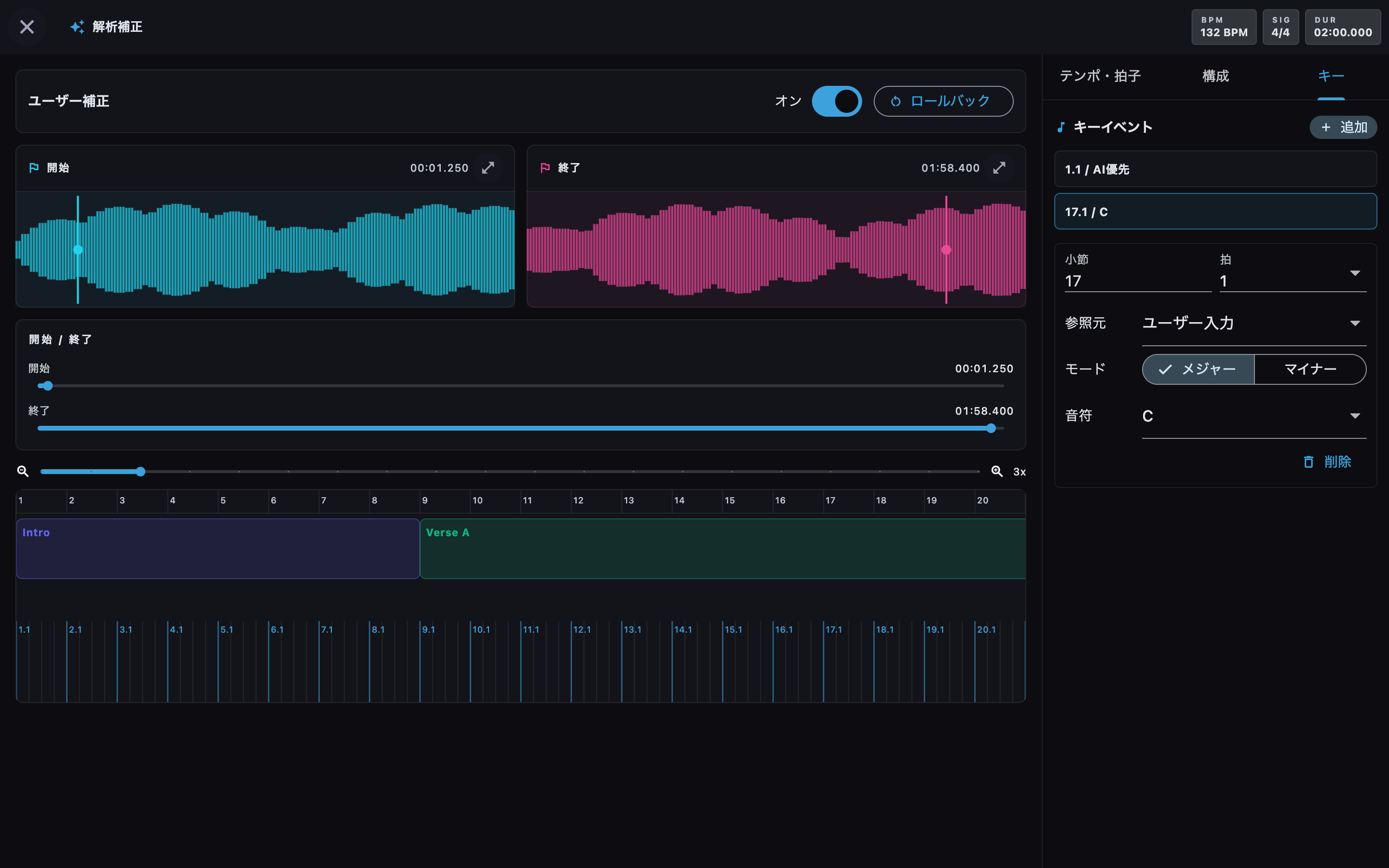Switch to the 構成 tab
Screen dimensions: 1389x868
(x=1216, y=76)
